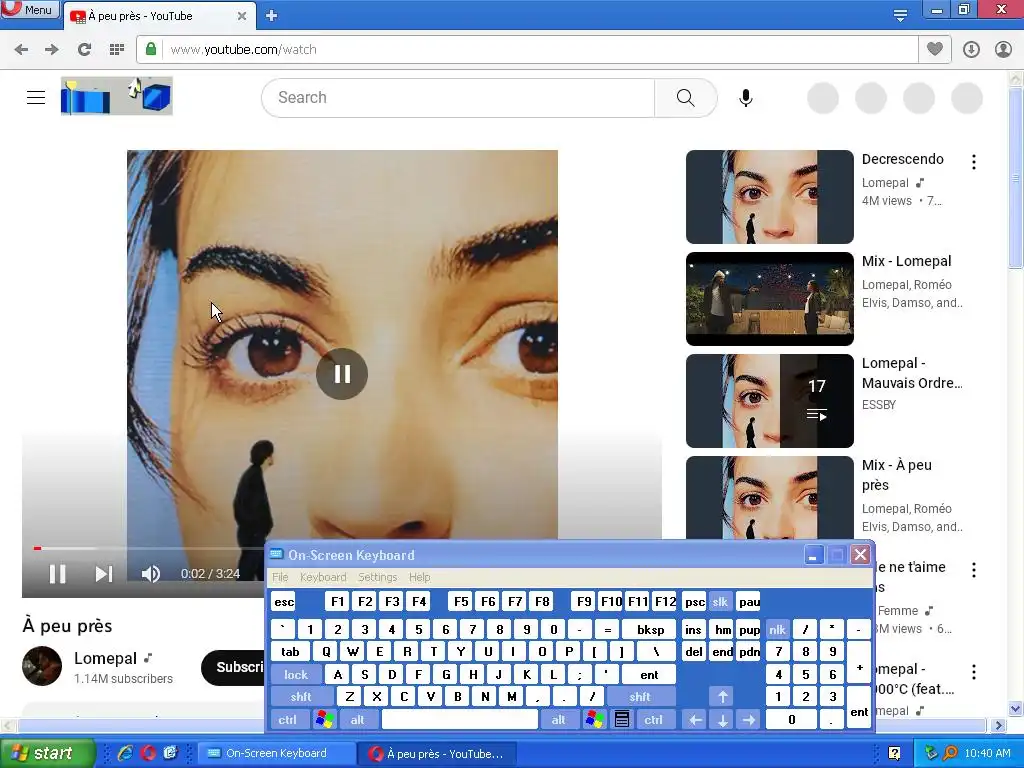Open the browser downloads icon

(971, 50)
